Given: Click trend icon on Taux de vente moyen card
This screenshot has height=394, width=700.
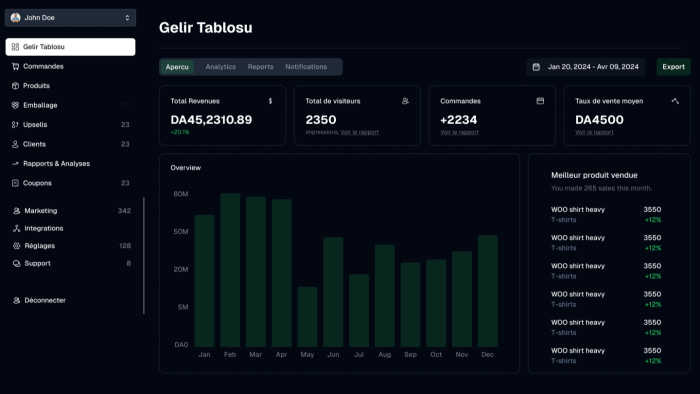Looking at the screenshot, I should click(x=675, y=101).
